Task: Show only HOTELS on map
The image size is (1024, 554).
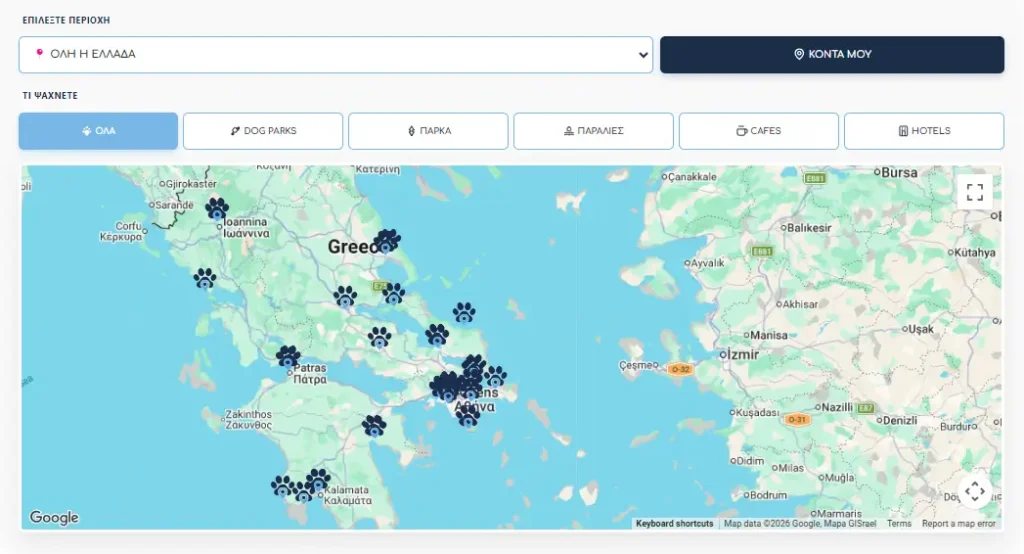Action: click(x=924, y=131)
